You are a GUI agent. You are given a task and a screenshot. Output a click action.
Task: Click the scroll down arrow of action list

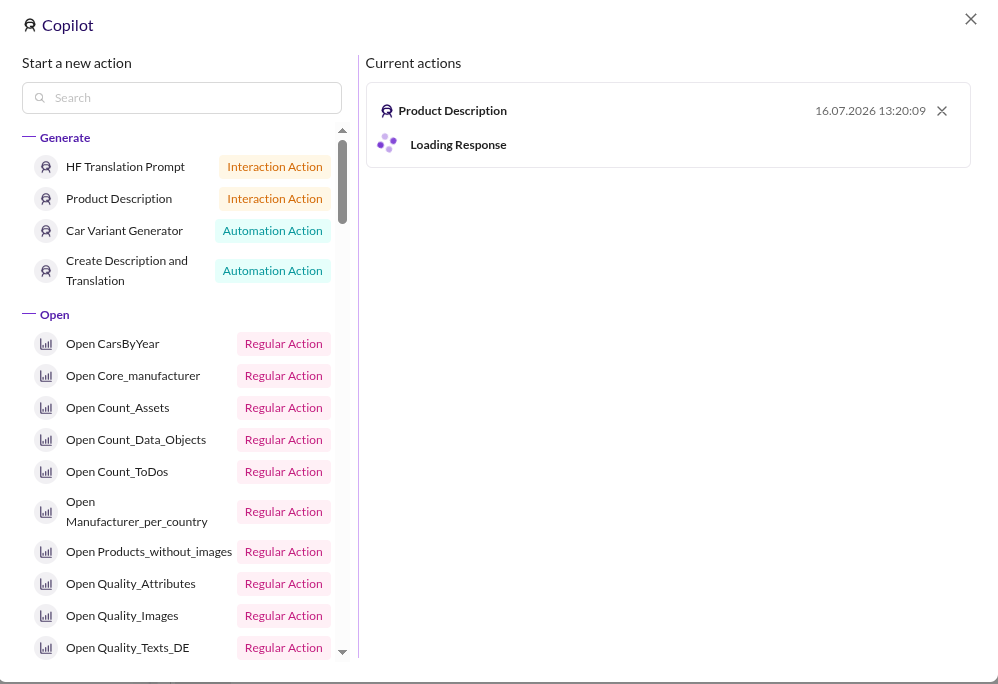[x=342, y=652]
